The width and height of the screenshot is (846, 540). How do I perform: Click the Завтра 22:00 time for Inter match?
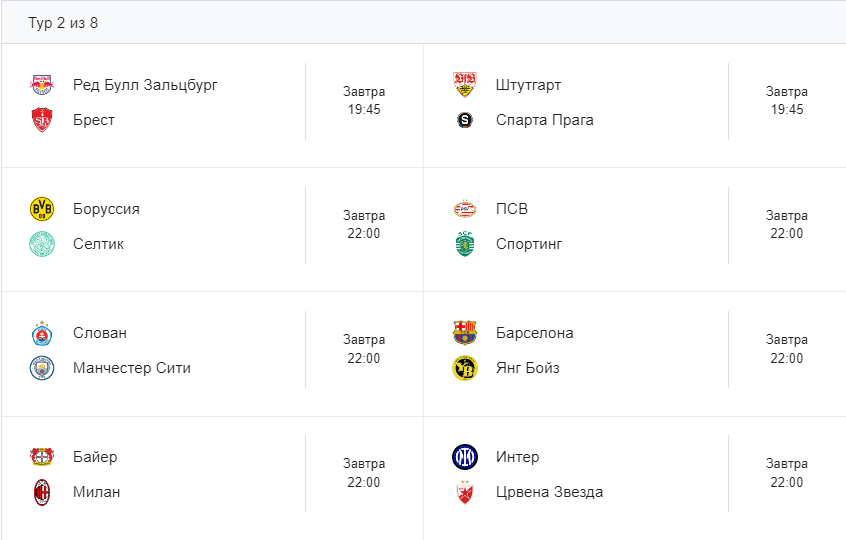pyautogui.click(x=786, y=473)
